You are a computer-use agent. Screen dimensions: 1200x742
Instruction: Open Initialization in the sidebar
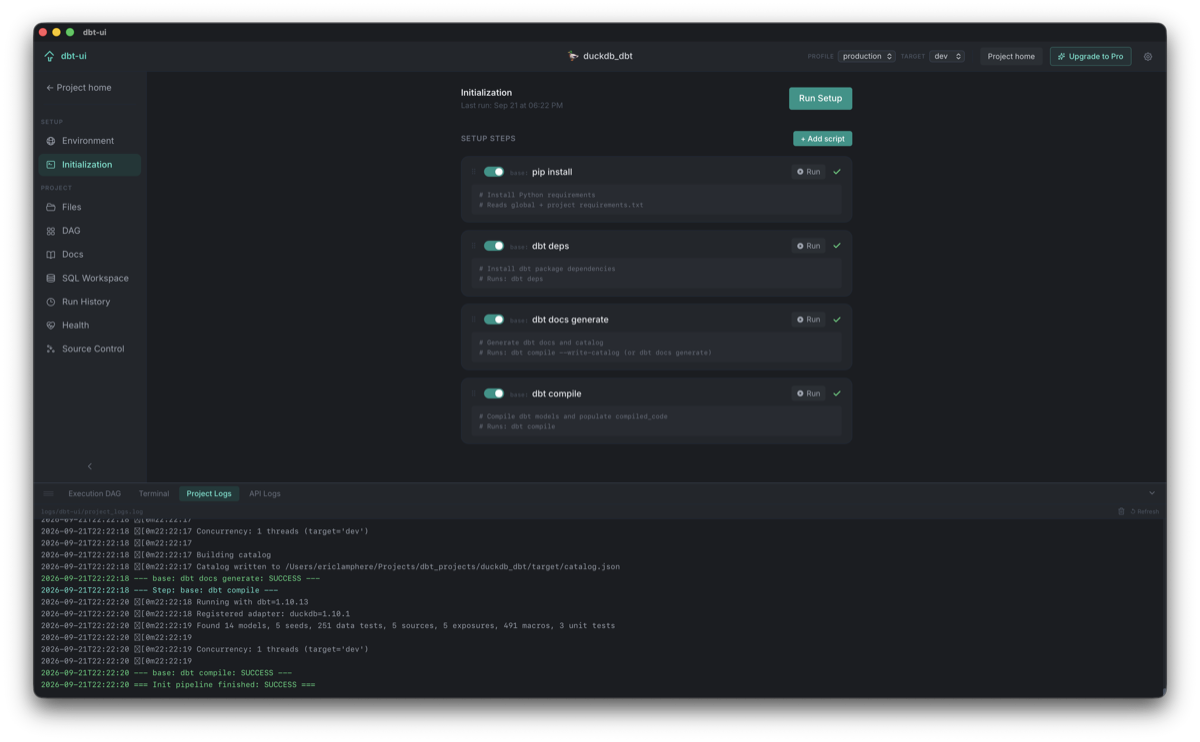click(89, 165)
